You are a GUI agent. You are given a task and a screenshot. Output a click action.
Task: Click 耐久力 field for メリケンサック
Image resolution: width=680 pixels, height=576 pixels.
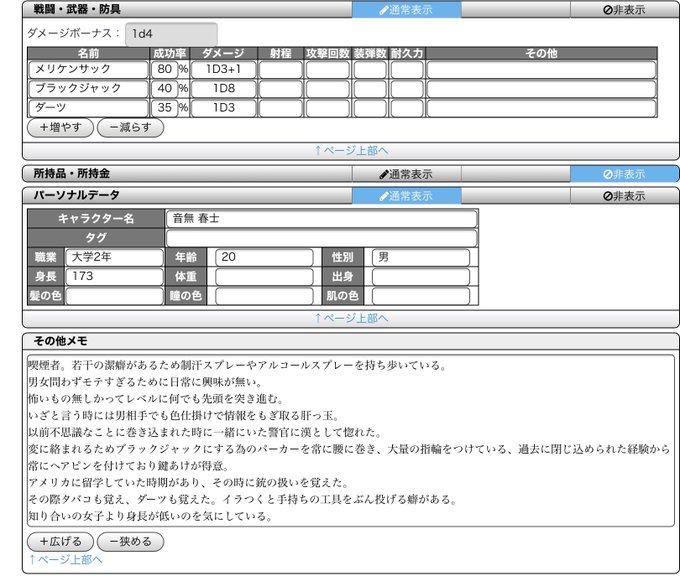pos(407,69)
